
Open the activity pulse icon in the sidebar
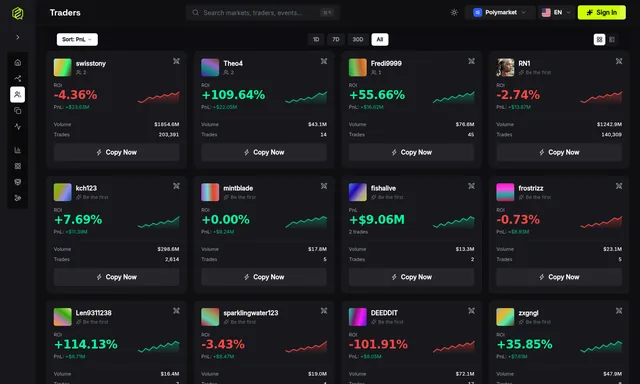pyautogui.click(x=18, y=127)
